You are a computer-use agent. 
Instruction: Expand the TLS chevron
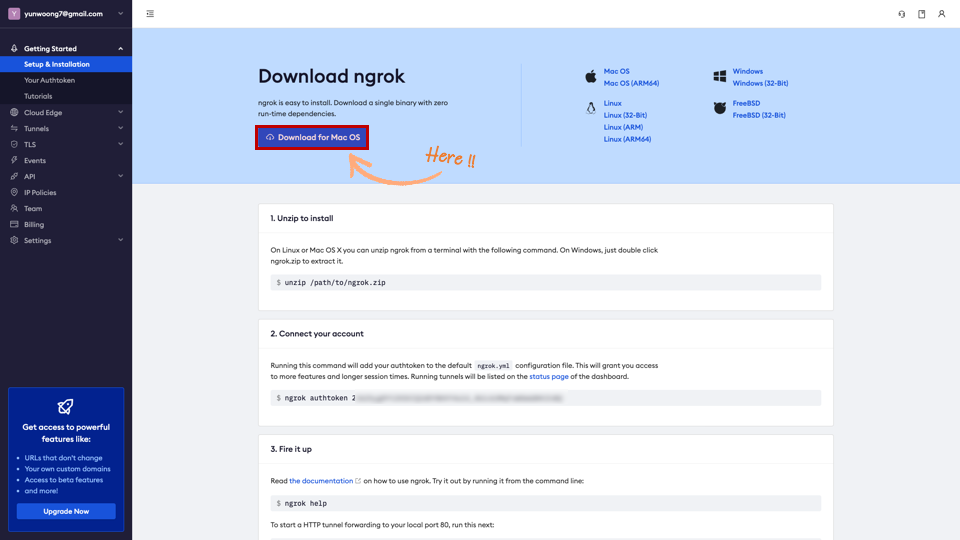pos(121,144)
